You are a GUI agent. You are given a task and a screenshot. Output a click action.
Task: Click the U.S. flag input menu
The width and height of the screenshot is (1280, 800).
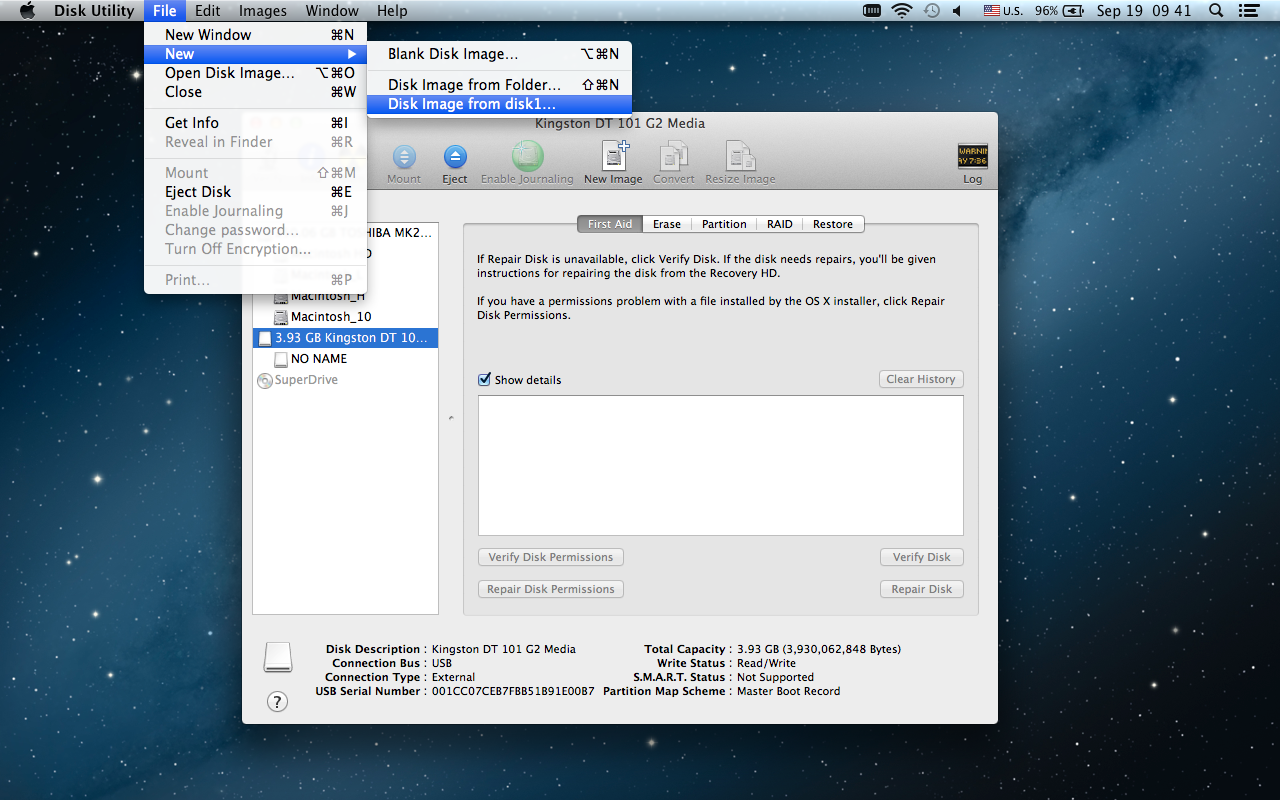[x=1003, y=11]
